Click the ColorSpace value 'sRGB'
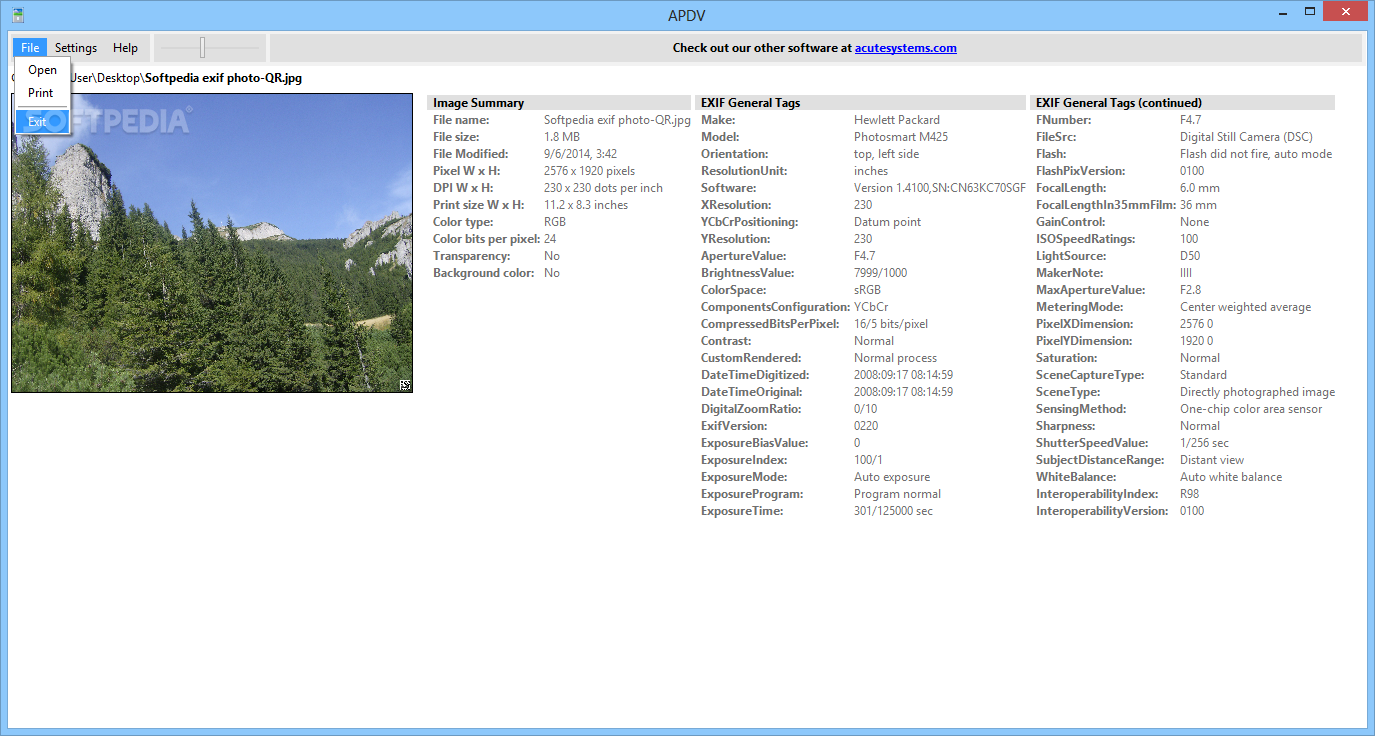The height and width of the screenshot is (736, 1375). click(868, 290)
